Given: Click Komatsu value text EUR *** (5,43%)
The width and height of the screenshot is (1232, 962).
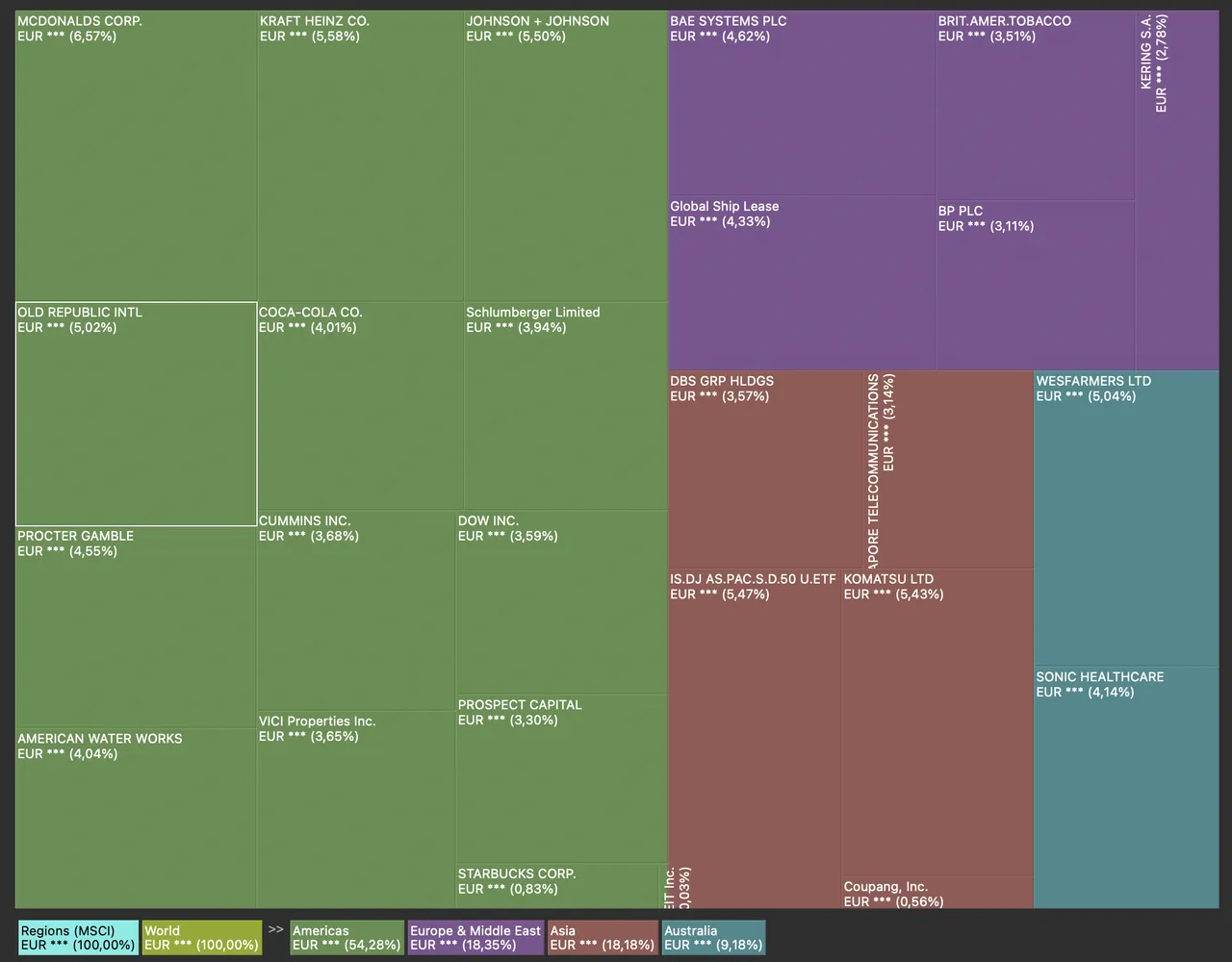Looking at the screenshot, I should click(893, 595).
